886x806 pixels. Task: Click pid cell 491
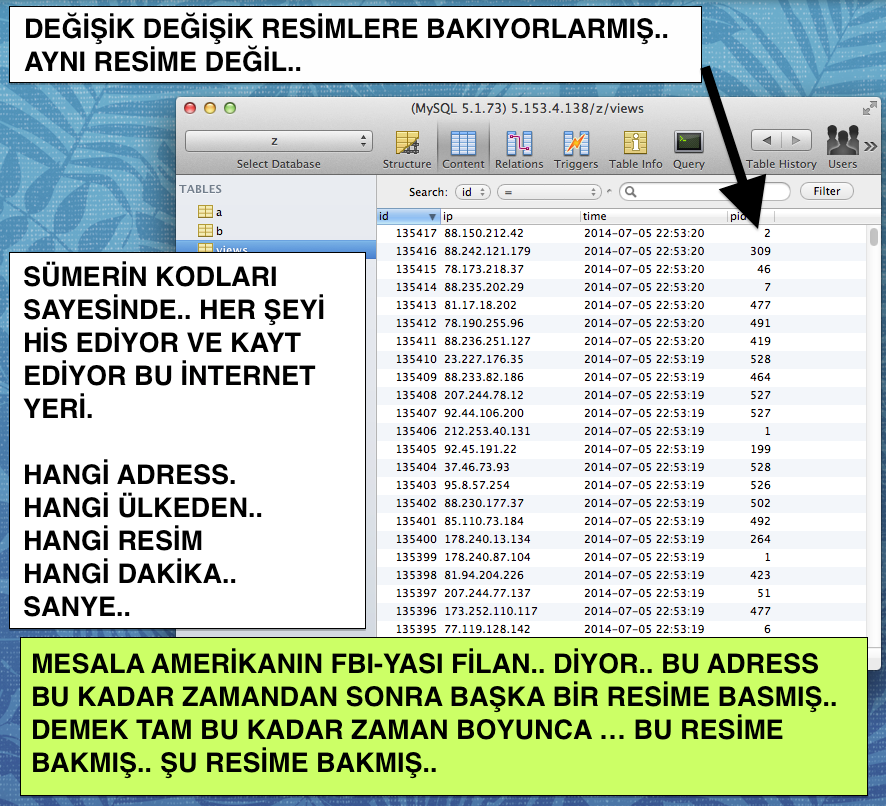click(x=760, y=323)
